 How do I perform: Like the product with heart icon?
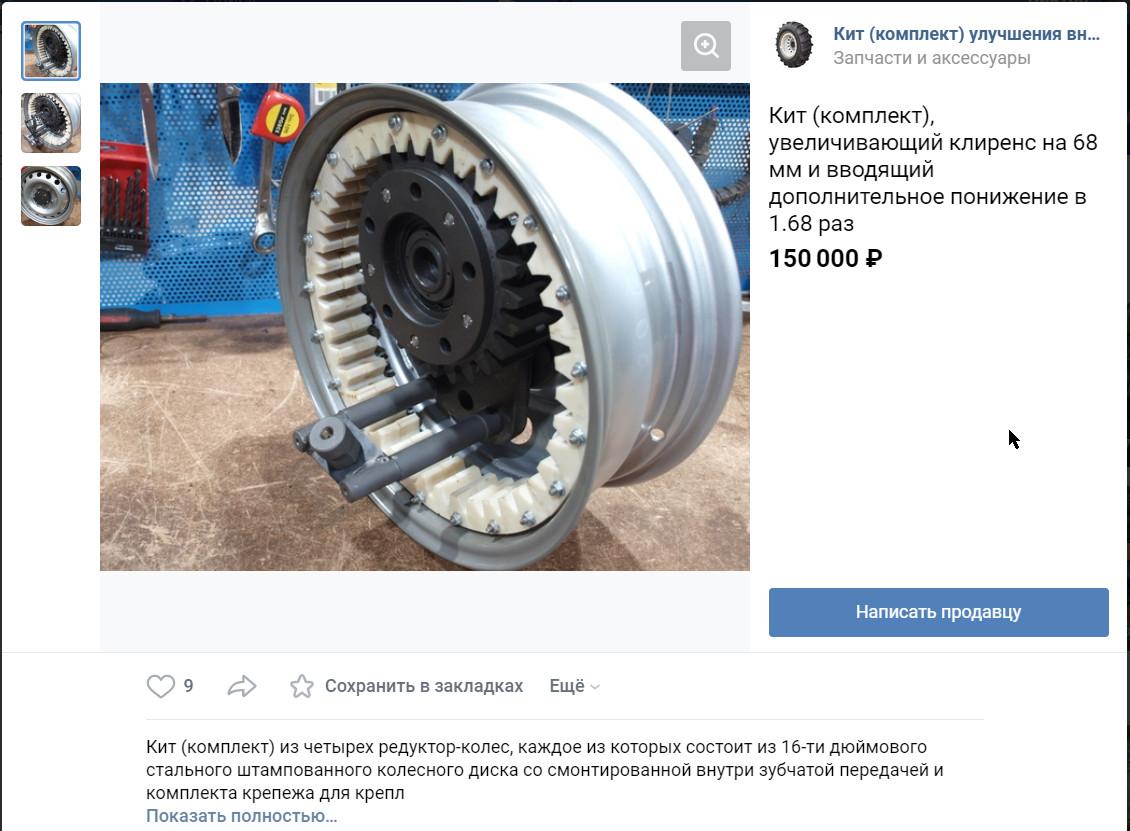click(161, 686)
